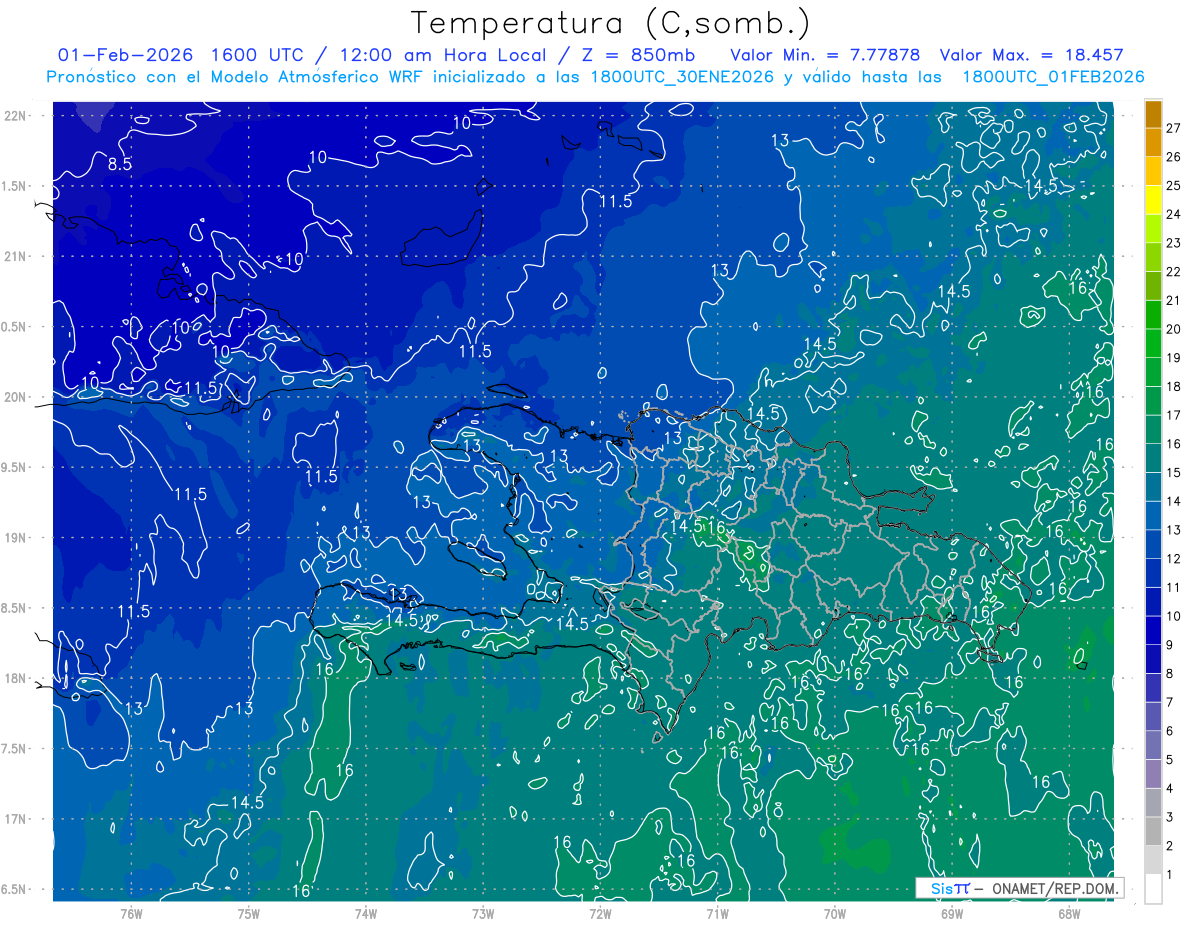Click the lime legend swatch between 23 and 24
1200x927 pixels.
click(x=1153, y=229)
